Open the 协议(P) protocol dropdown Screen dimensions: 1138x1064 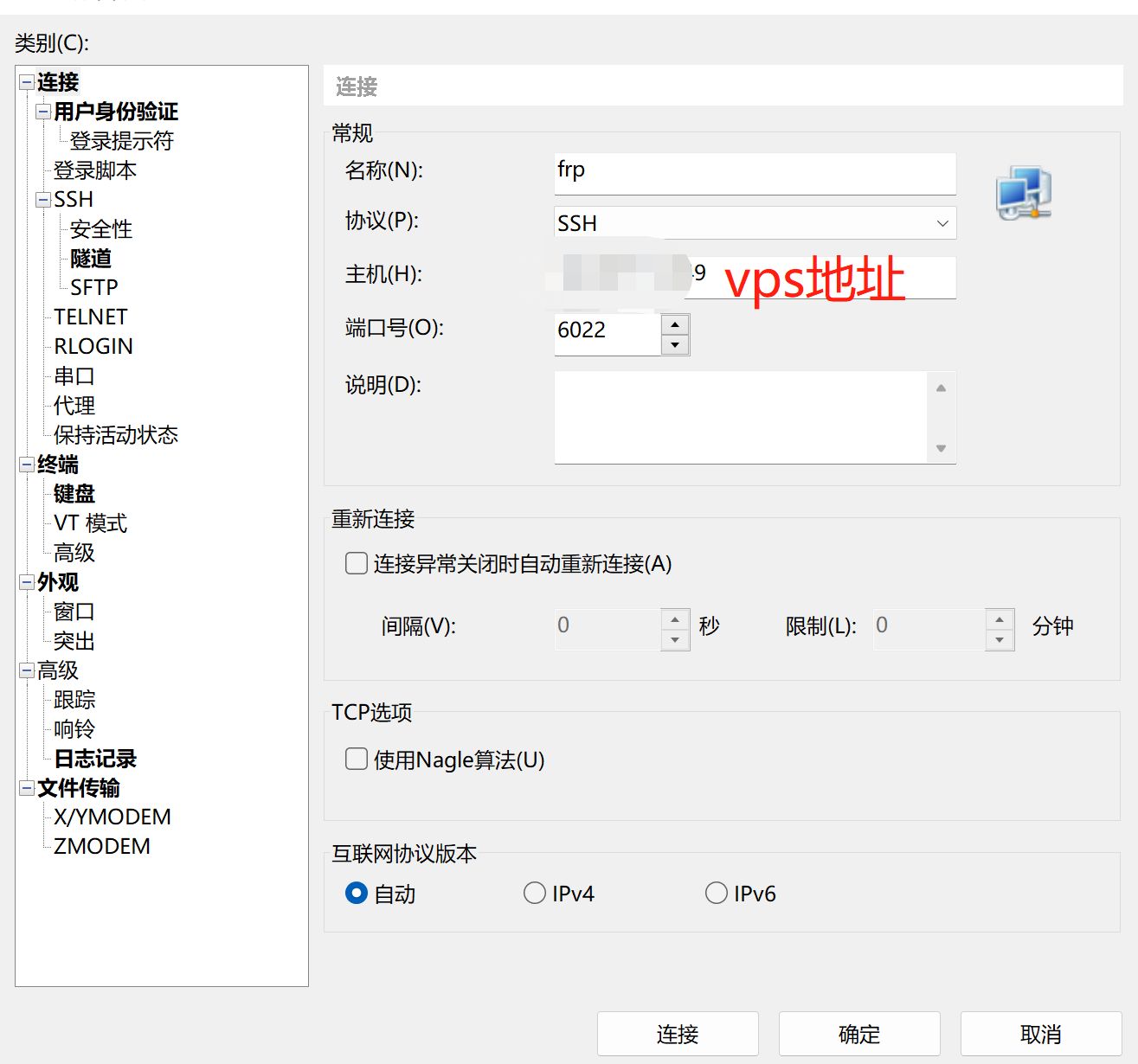(x=942, y=223)
